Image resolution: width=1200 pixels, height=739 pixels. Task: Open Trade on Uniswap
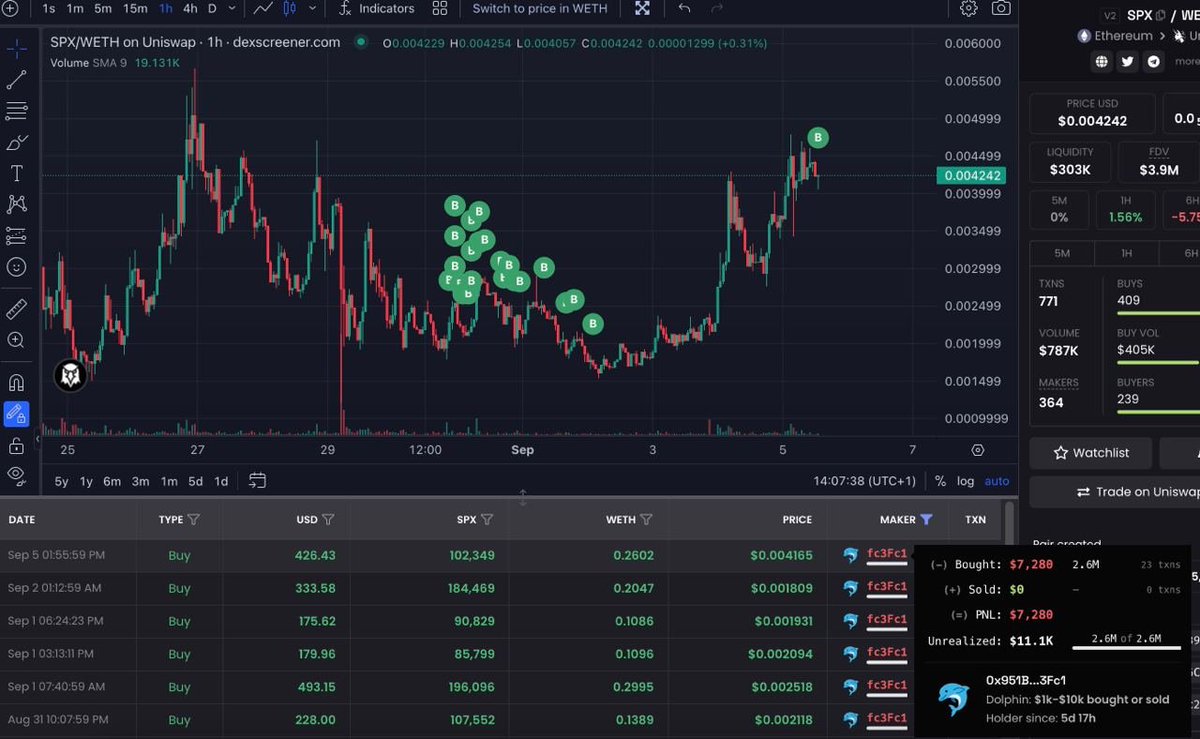[x=1137, y=492]
